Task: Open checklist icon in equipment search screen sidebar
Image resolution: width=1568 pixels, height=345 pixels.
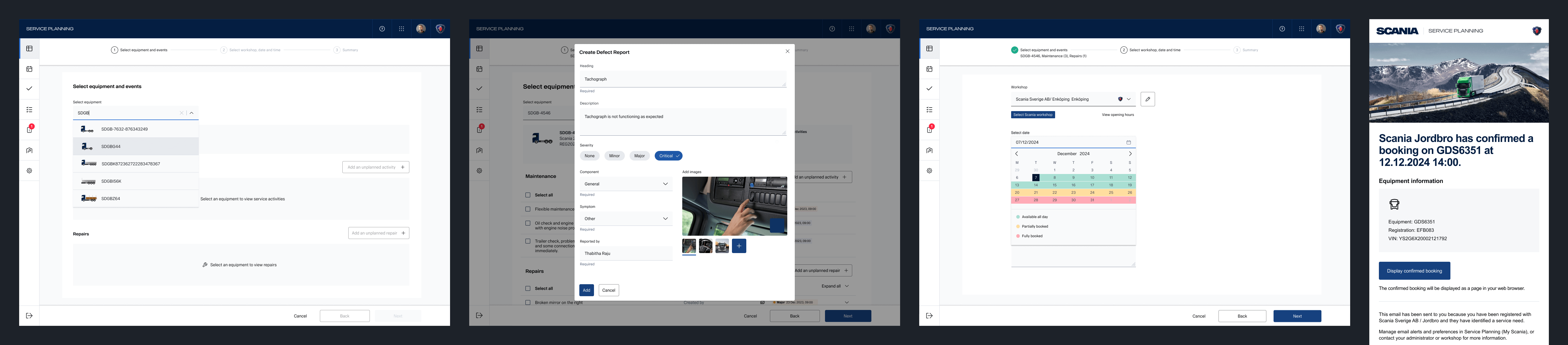Action: coord(29,110)
